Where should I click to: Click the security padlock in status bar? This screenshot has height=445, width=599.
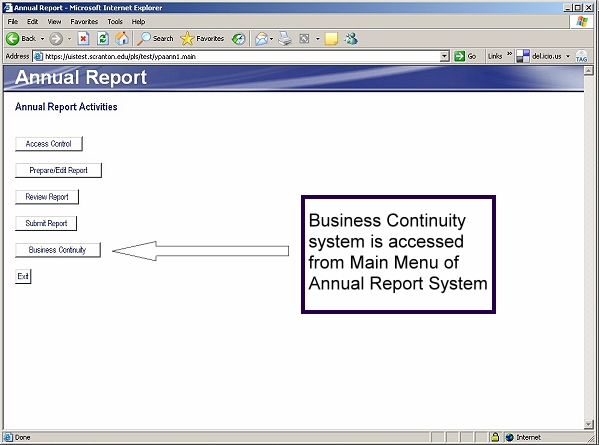click(x=495, y=437)
